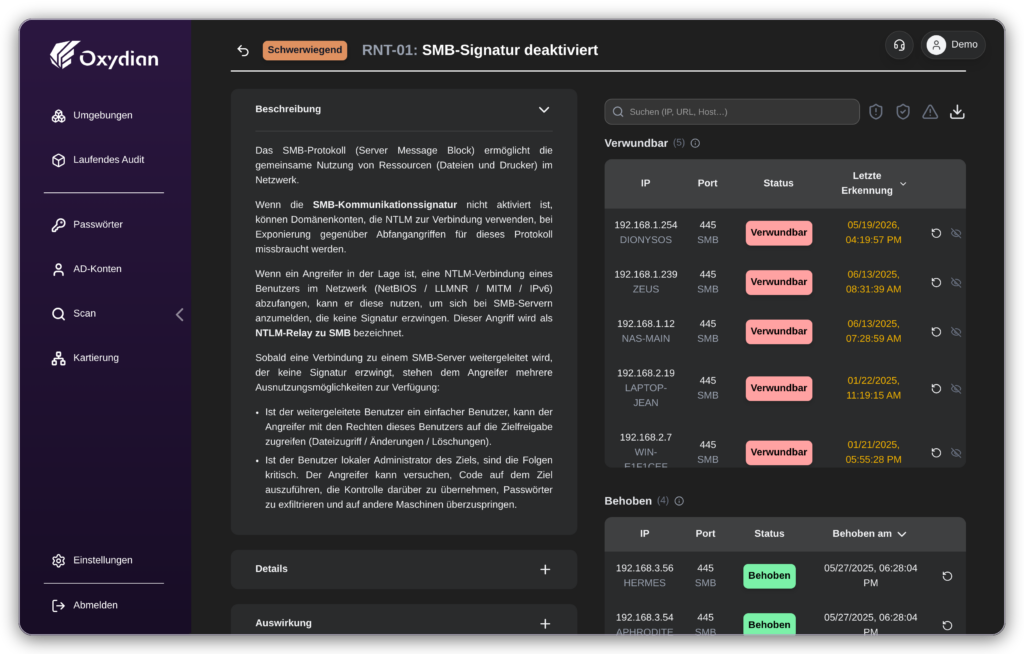The width and height of the screenshot is (1024, 654).
Task: Sort by Behoben am dropdown arrow
Action: tap(902, 534)
